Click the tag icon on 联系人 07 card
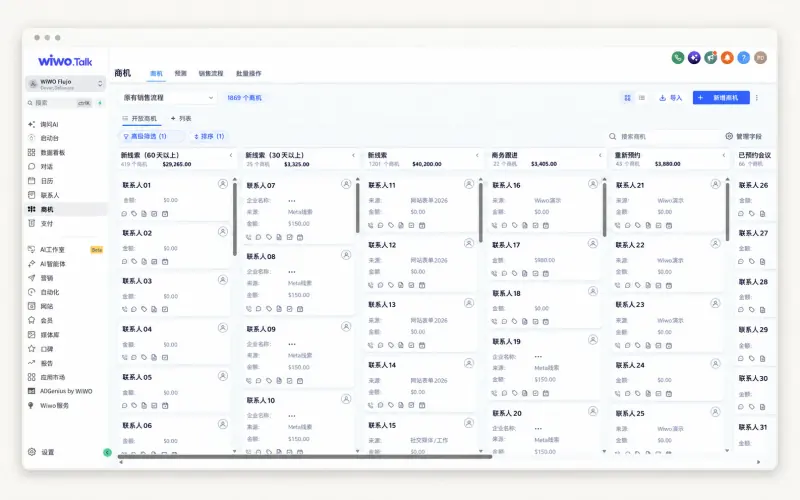The image size is (800, 500). 269,237
